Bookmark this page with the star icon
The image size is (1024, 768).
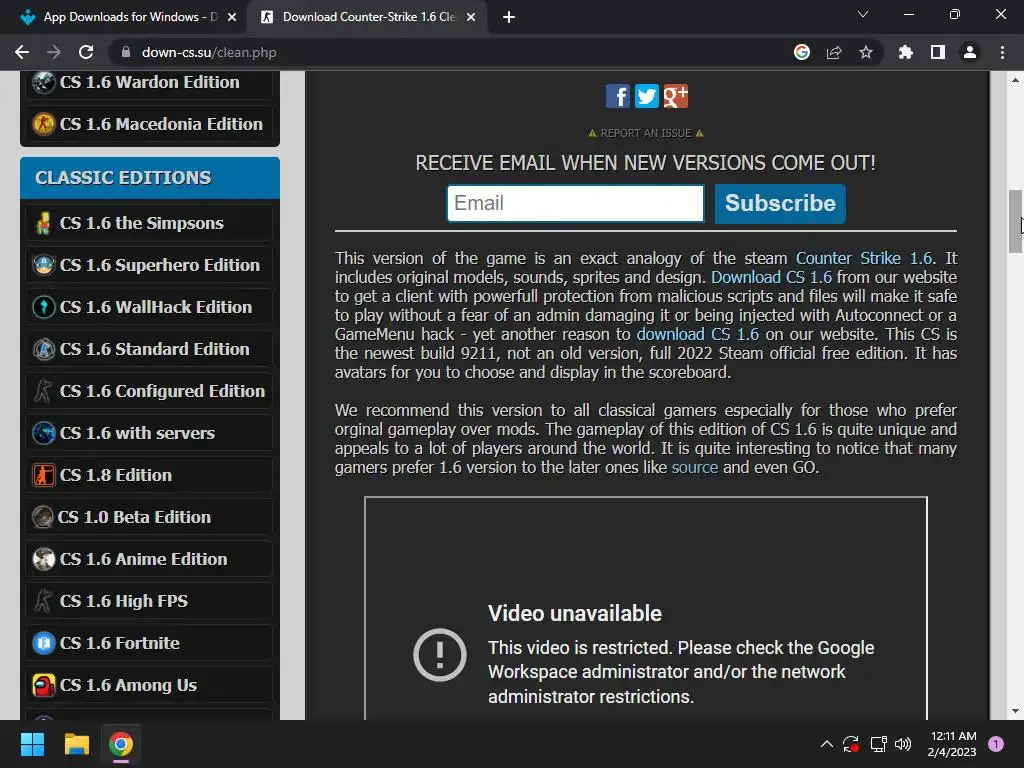(x=866, y=52)
